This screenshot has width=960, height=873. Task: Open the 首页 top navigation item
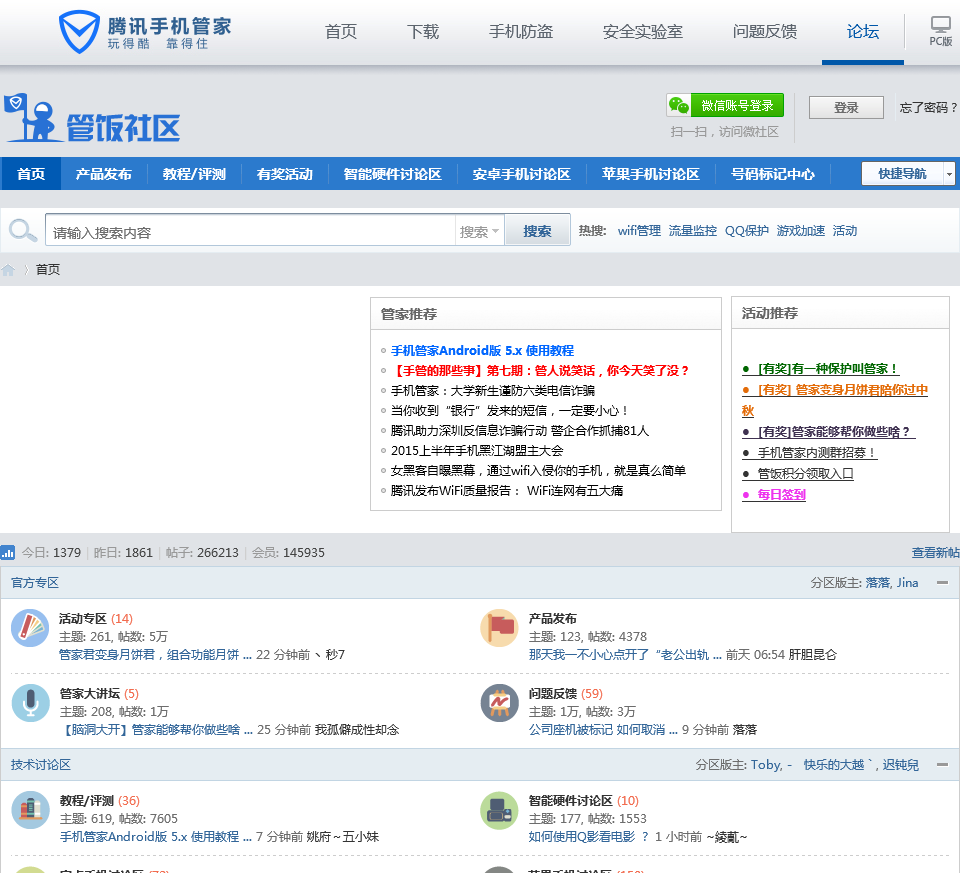pos(340,32)
